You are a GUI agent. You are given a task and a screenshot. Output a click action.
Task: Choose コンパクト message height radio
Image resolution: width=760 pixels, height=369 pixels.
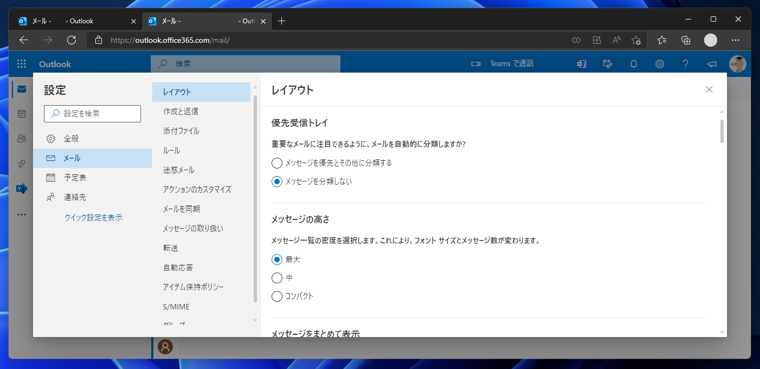[x=277, y=296]
